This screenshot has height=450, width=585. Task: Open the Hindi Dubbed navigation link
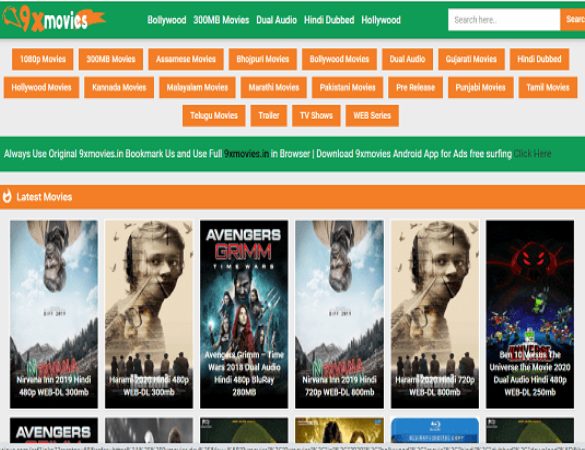tap(329, 20)
